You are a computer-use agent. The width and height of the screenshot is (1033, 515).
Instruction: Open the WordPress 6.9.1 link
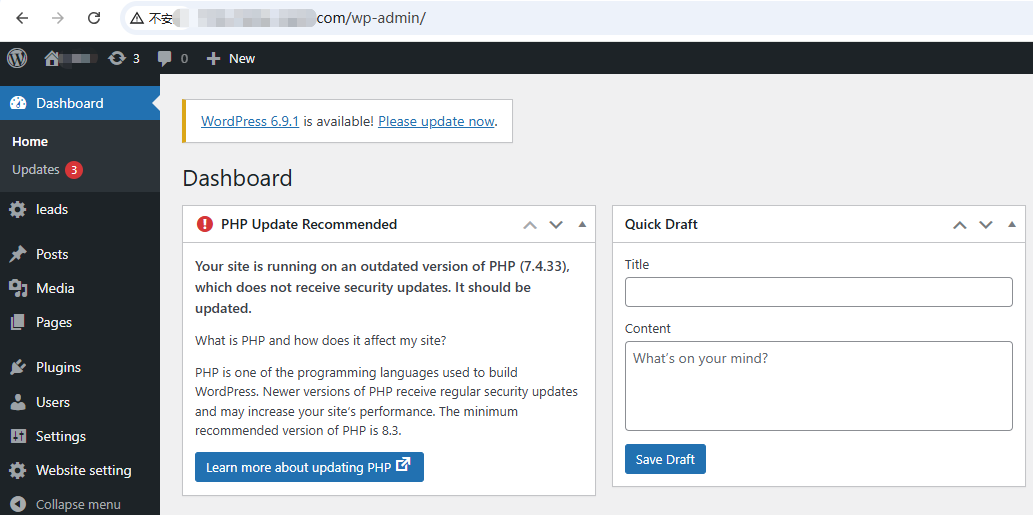point(250,121)
